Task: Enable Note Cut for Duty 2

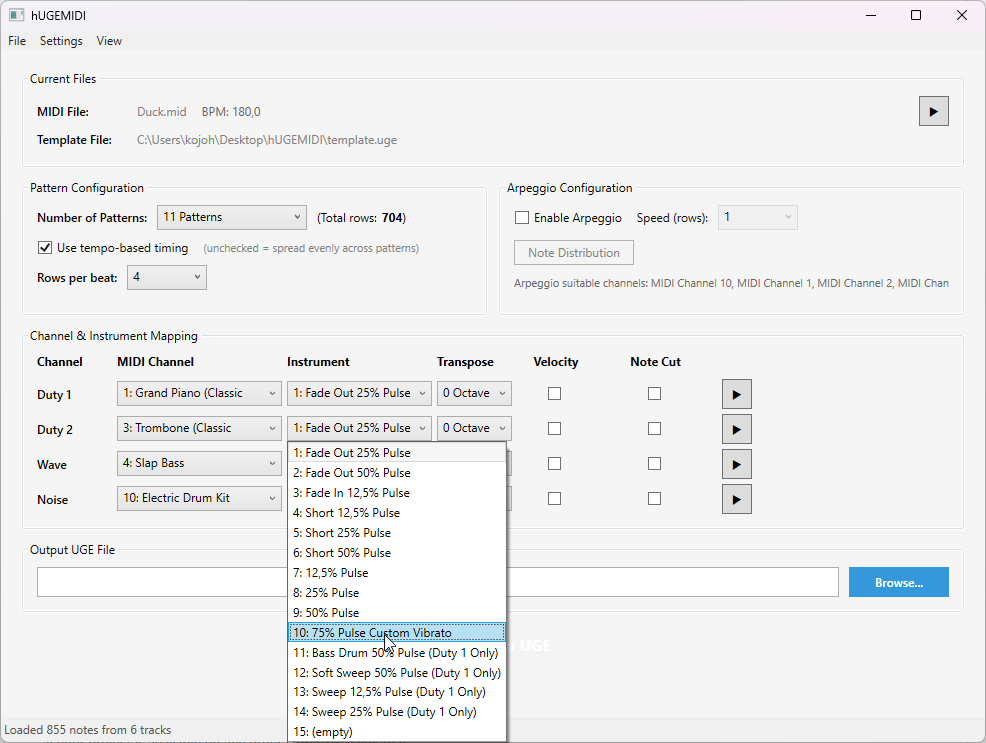Action: pyautogui.click(x=655, y=429)
